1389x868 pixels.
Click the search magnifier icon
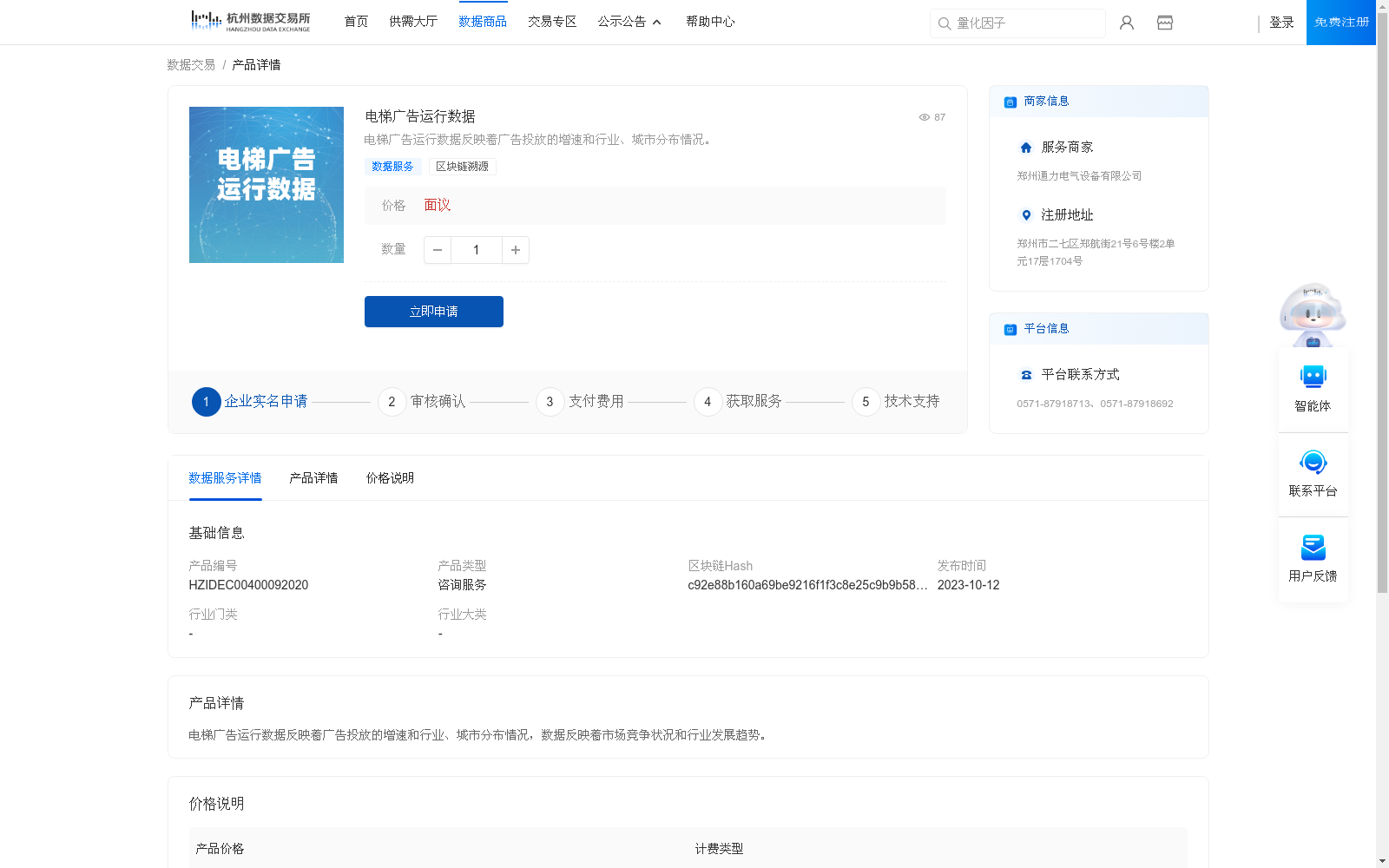click(x=945, y=23)
